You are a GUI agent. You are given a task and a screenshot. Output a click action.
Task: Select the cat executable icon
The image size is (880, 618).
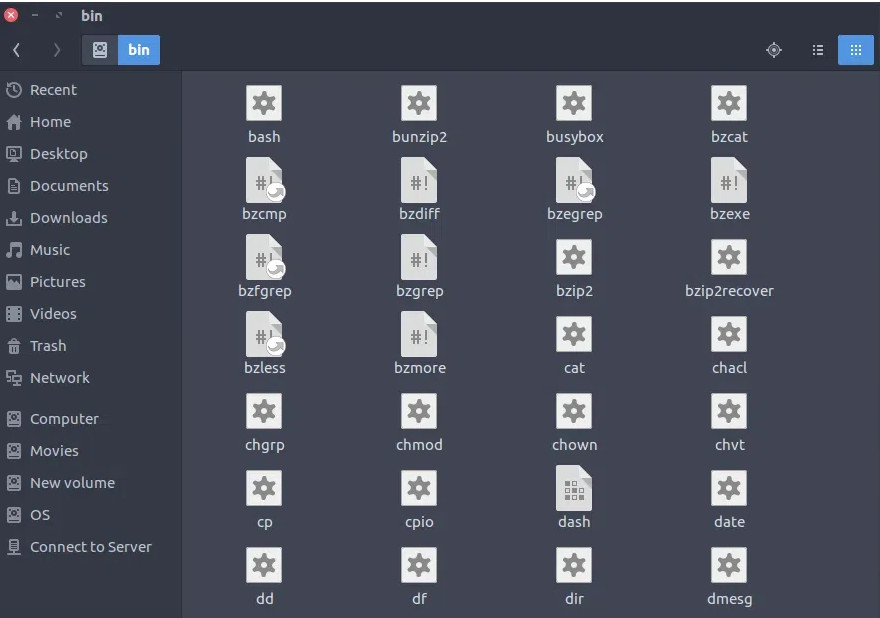[574, 334]
